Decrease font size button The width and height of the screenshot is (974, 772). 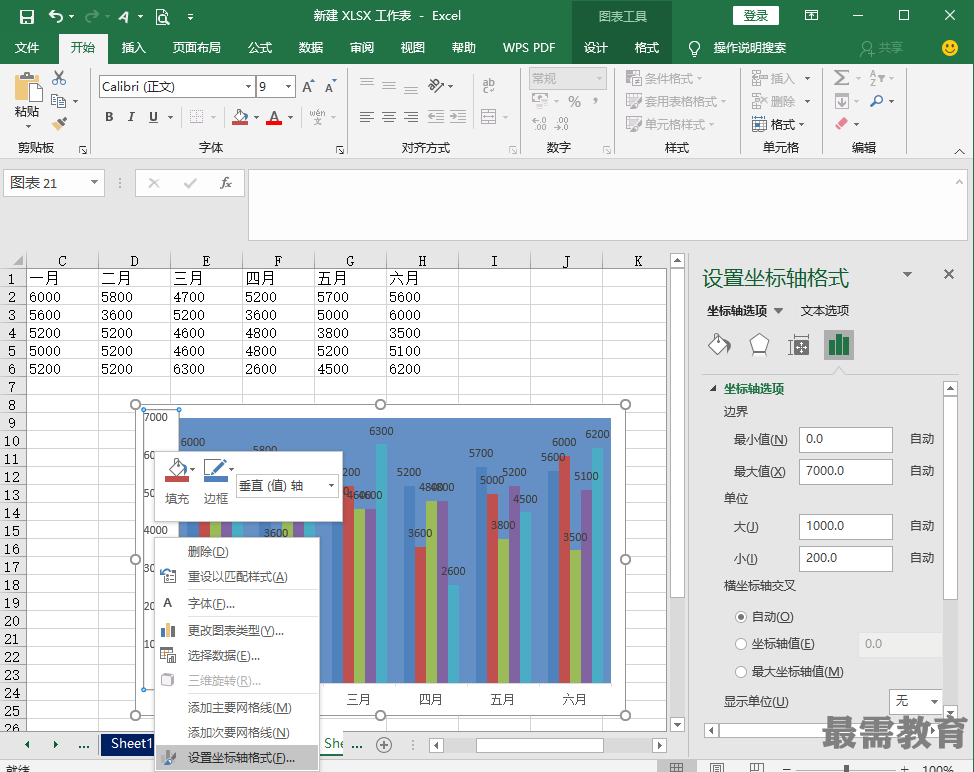[x=330, y=86]
